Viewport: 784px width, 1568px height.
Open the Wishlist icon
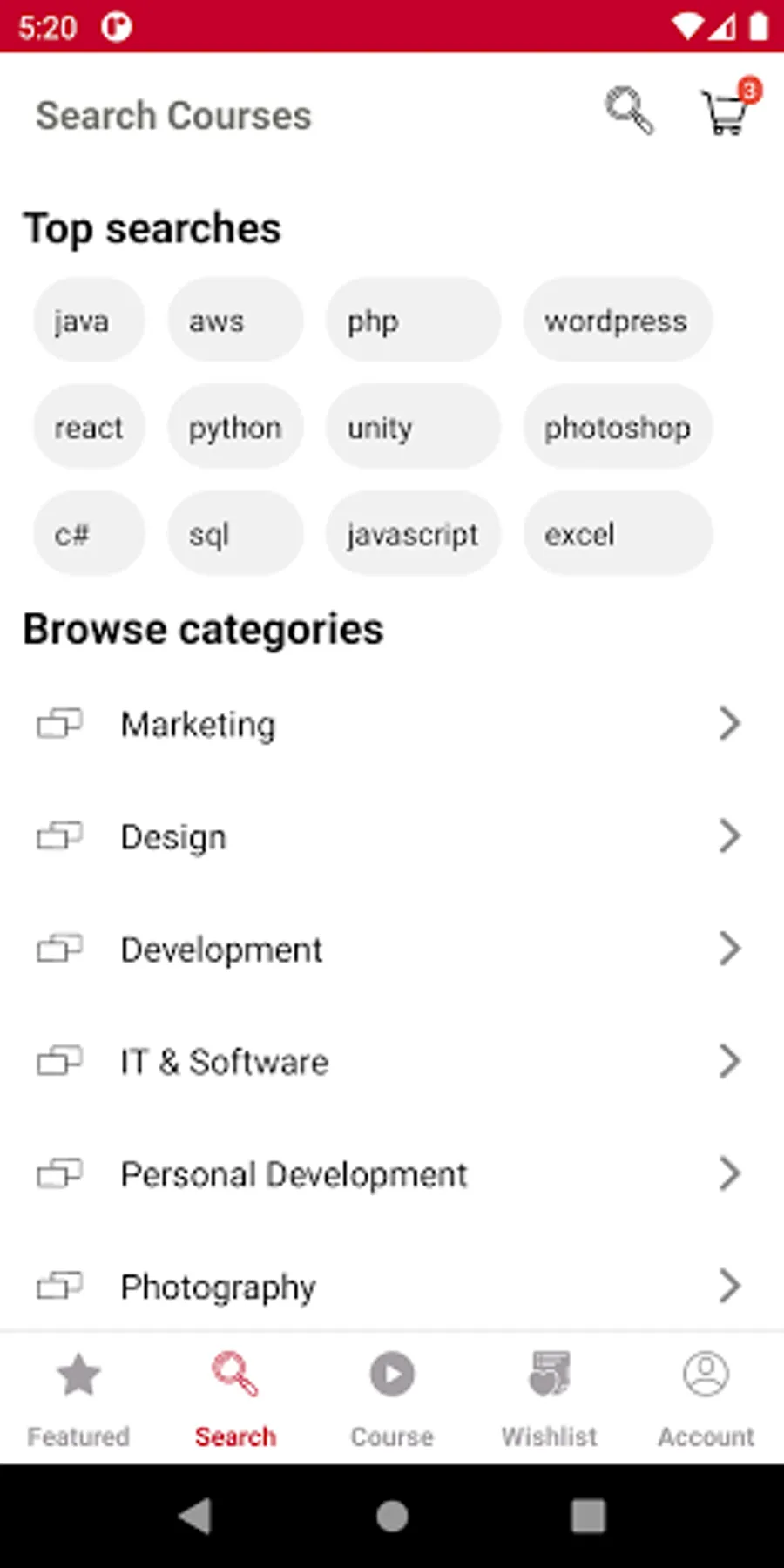coord(549,1375)
